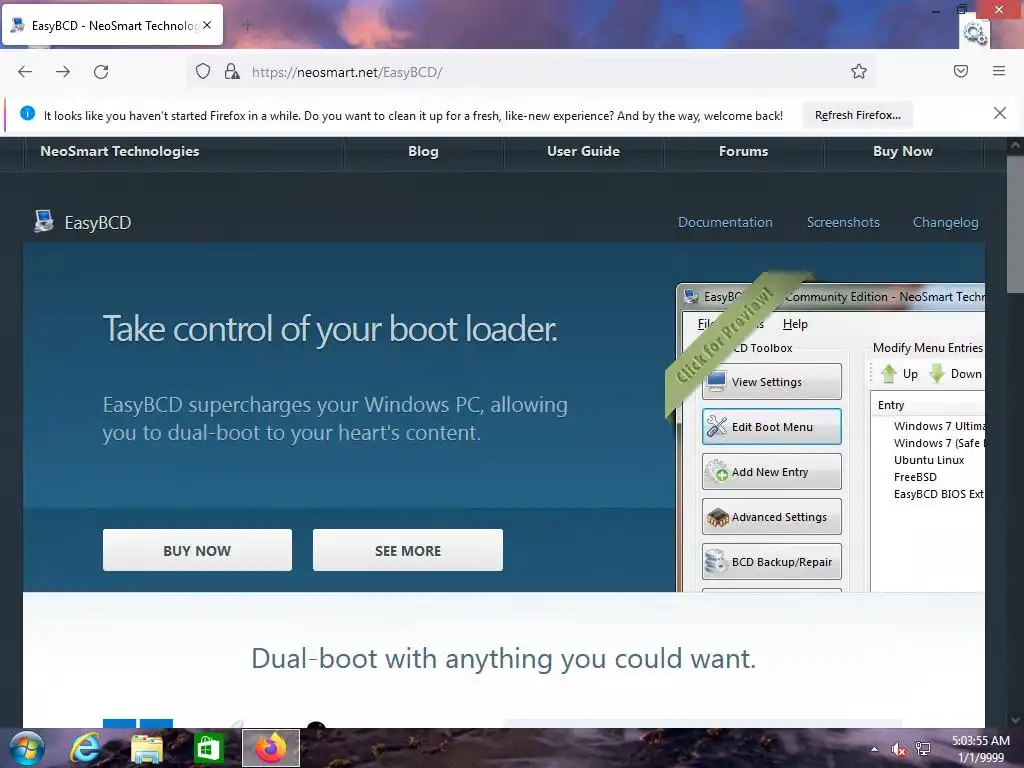Open the Documentation link

point(725,222)
